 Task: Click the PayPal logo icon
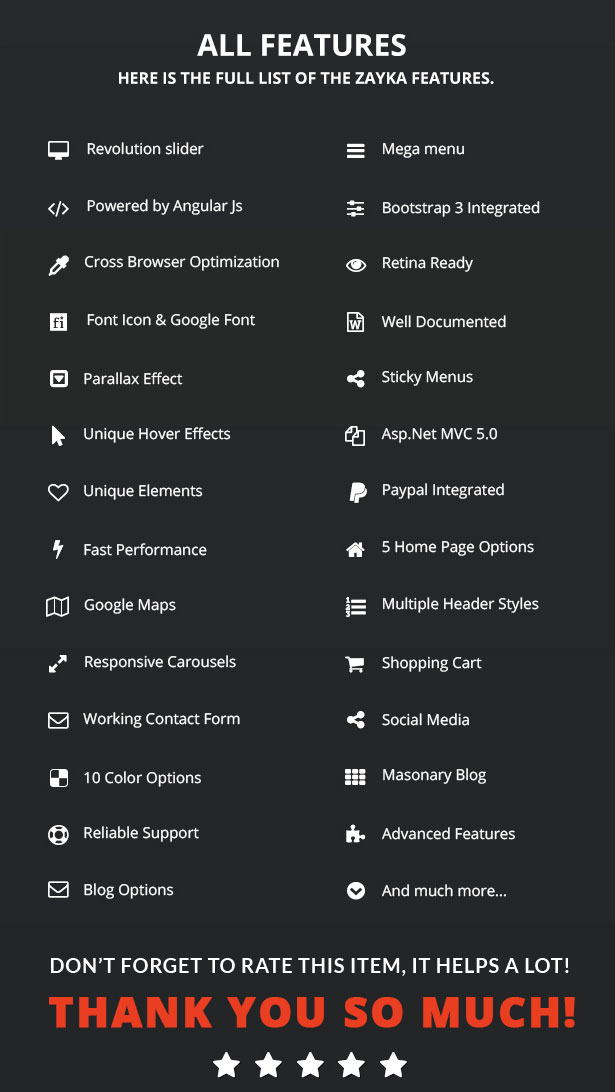point(357,492)
